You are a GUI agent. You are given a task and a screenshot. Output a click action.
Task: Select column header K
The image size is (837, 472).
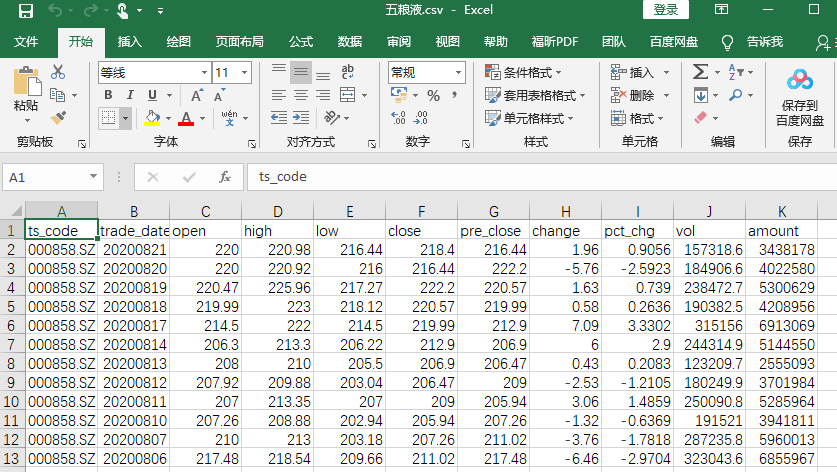(x=781, y=211)
